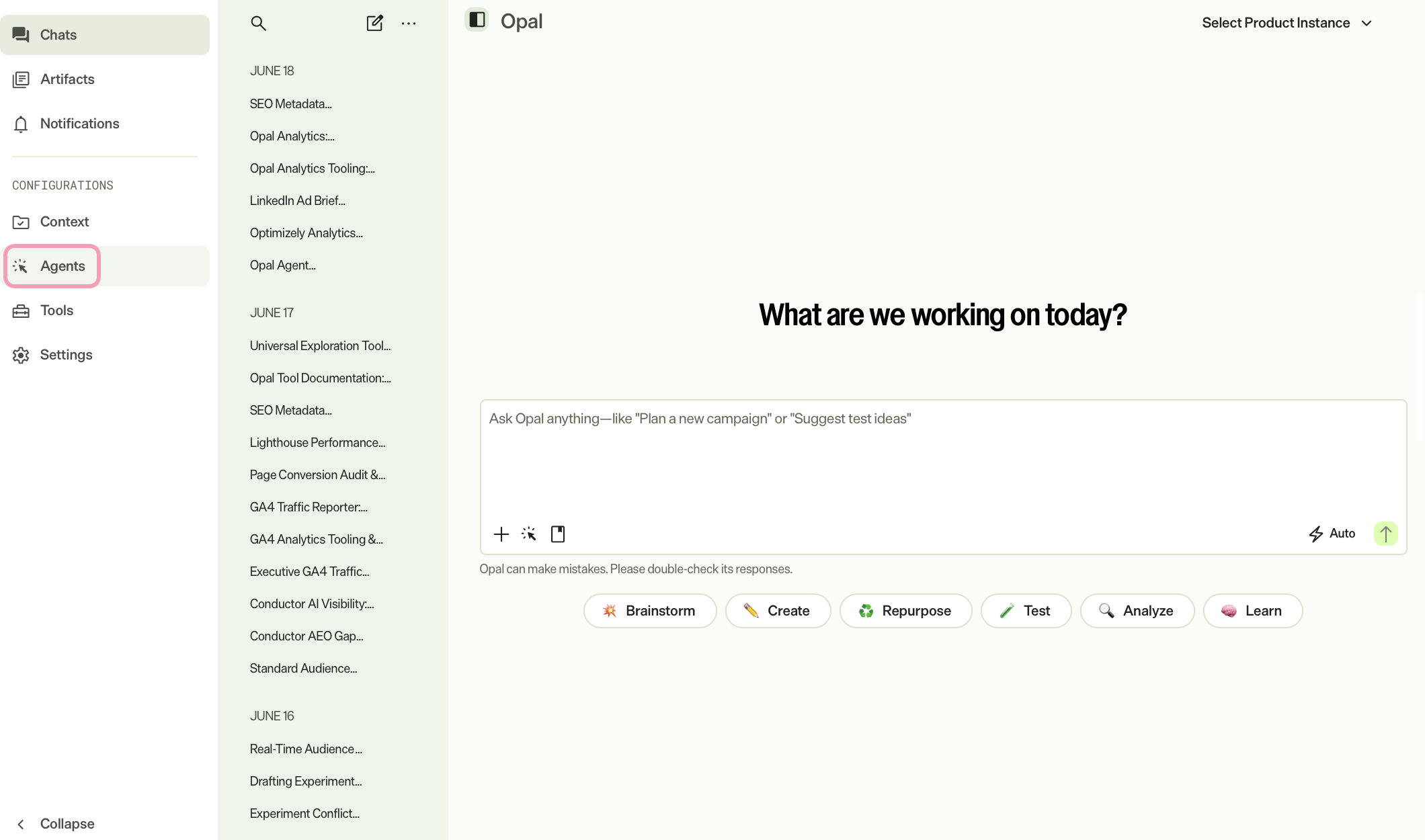Send the prompt with the green arrow

coord(1385,534)
